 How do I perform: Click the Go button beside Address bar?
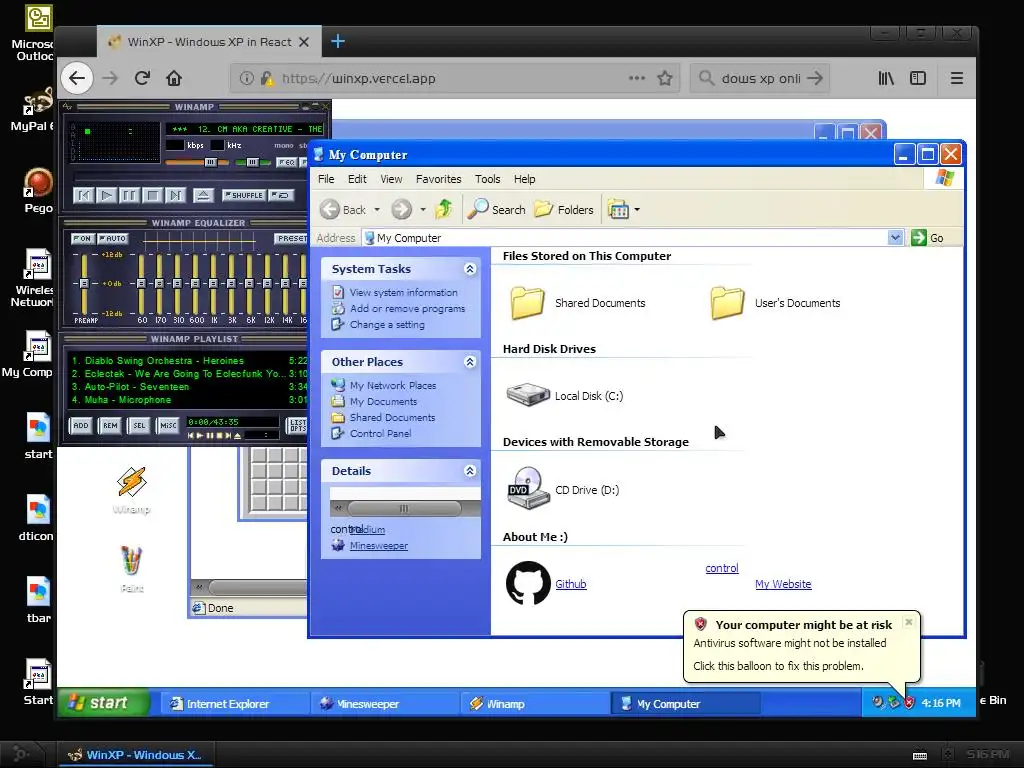[927, 238]
